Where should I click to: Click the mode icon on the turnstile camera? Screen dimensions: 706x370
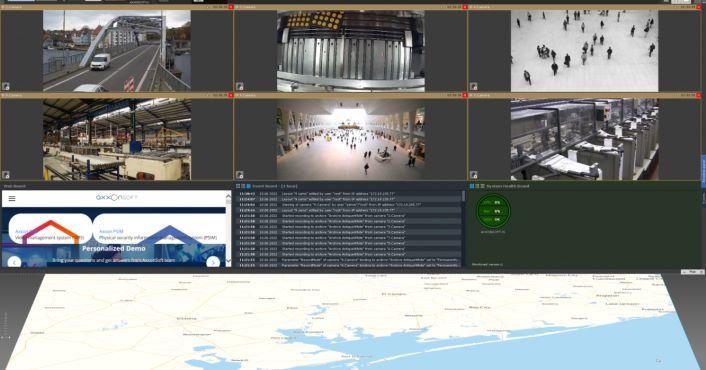pos(474,175)
